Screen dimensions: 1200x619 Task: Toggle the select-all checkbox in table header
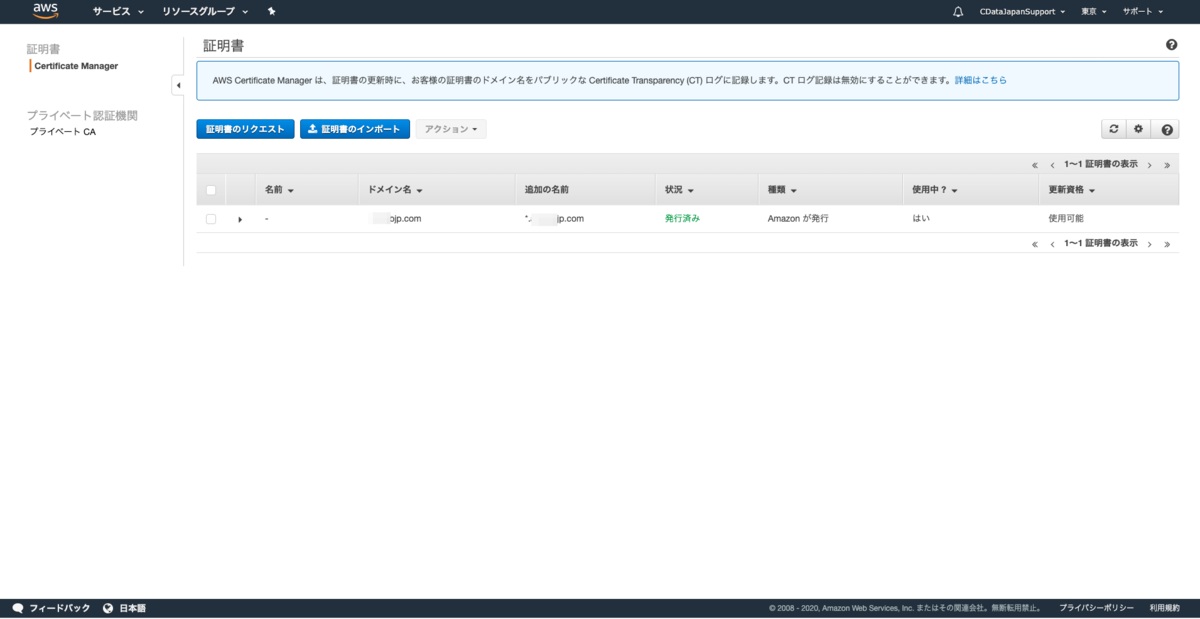211,190
